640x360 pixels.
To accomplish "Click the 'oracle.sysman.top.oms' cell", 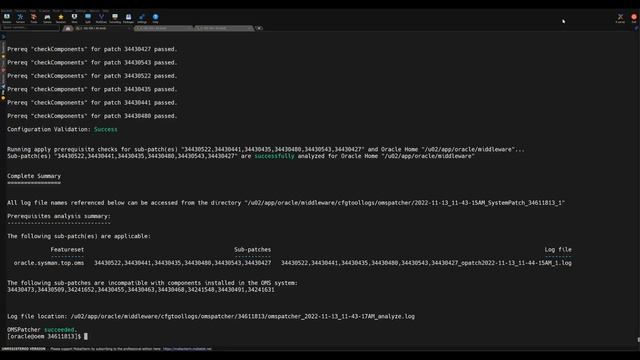I will (x=49, y=263).
